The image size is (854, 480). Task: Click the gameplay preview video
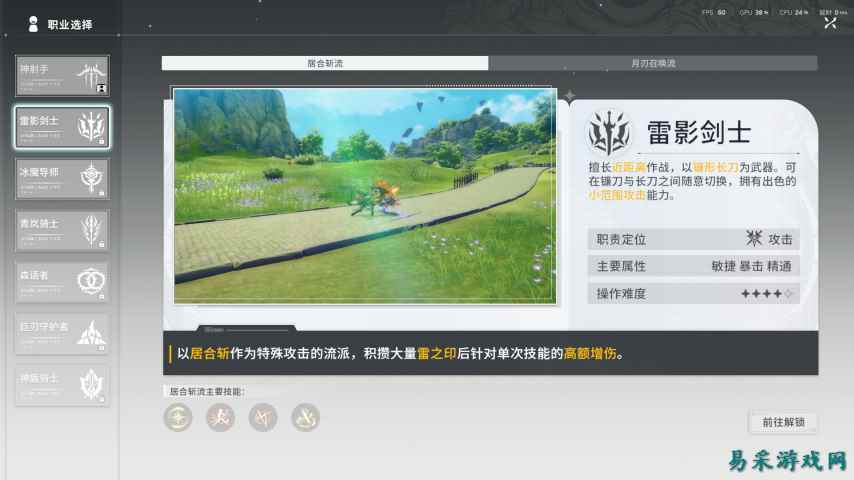coord(364,195)
